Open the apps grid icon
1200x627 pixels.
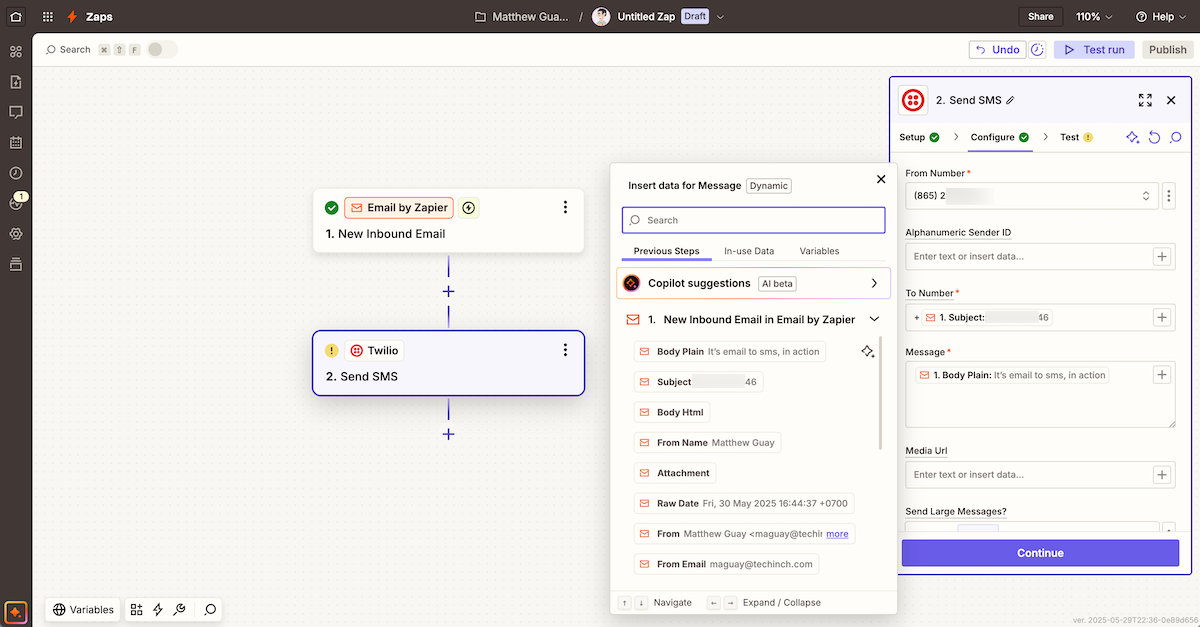click(48, 17)
